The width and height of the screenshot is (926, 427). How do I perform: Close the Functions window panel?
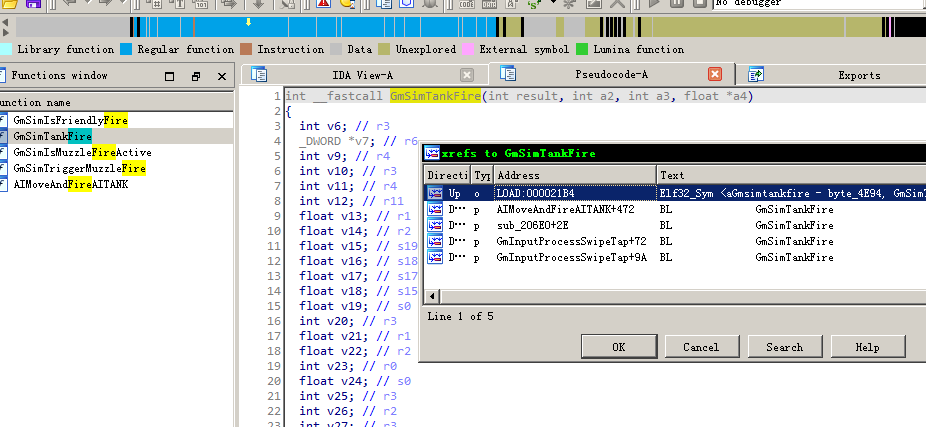coord(222,76)
